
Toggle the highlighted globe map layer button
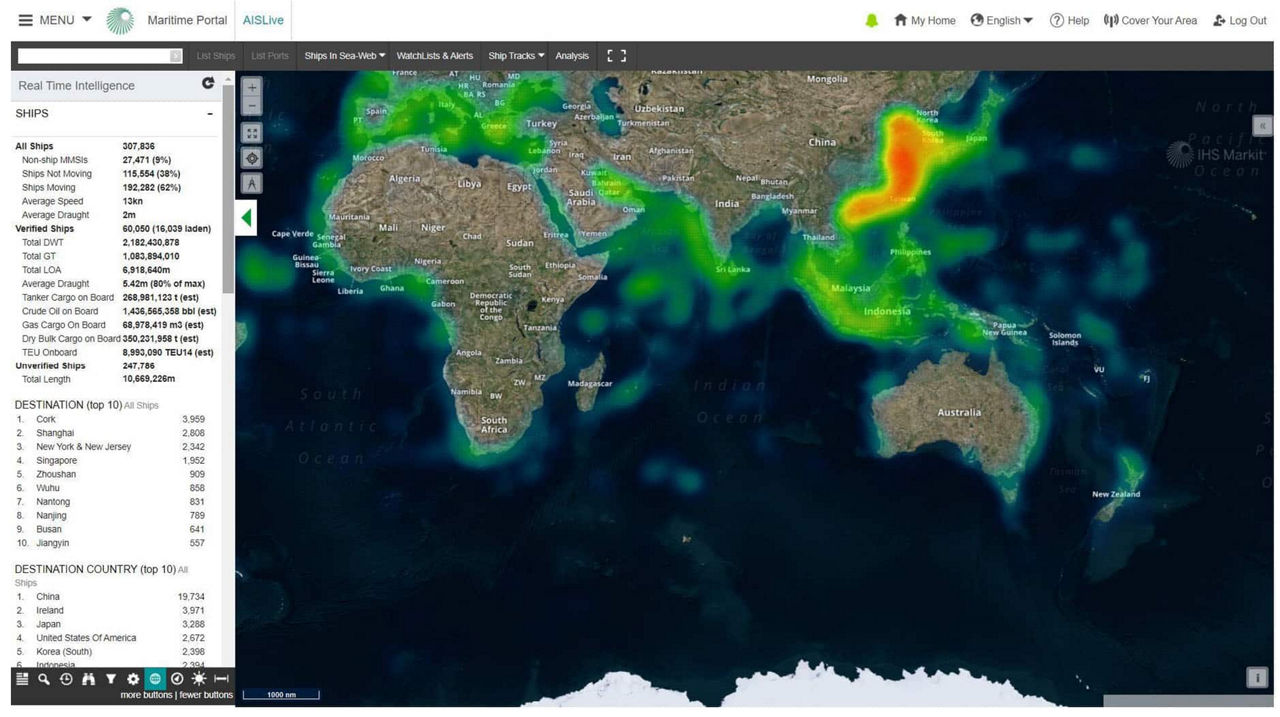[155, 679]
